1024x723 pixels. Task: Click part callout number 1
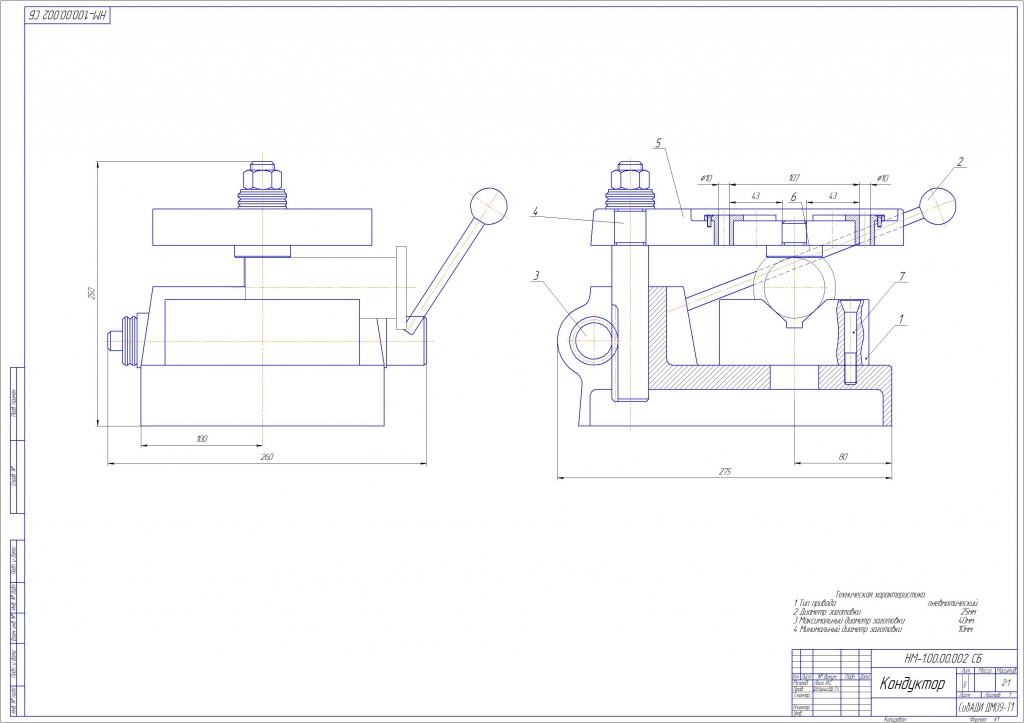(x=901, y=319)
